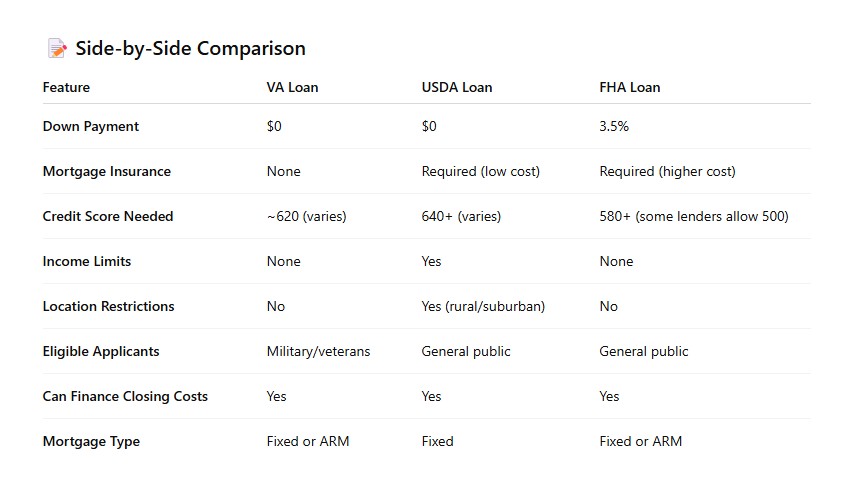This screenshot has width=845, height=493.
Task: Click the Mortgage Insurance row label
Action: point(106,171)
